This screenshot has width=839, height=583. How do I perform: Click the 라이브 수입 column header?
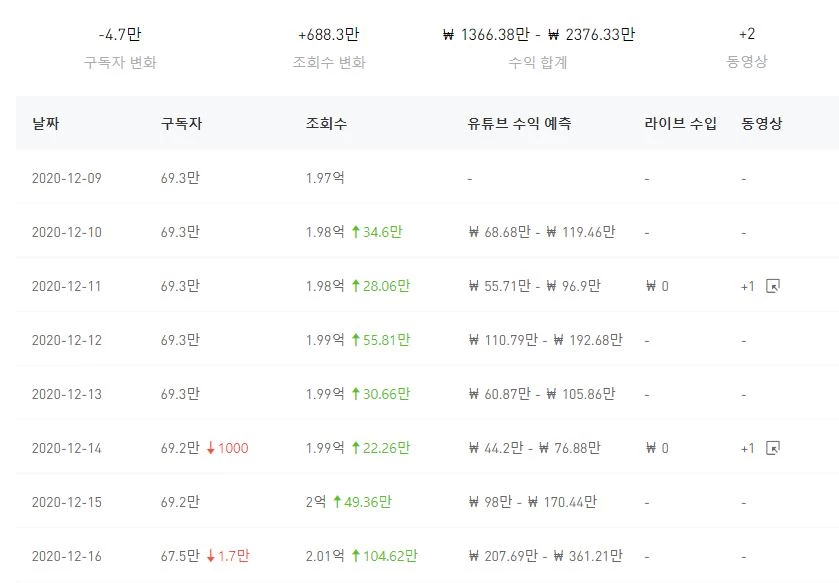point(680,124)
